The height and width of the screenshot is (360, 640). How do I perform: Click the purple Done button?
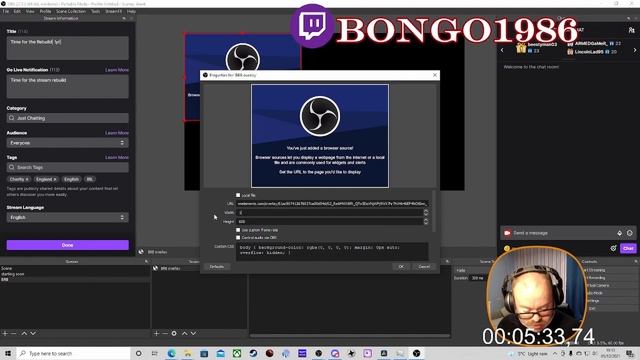[67, 245]
